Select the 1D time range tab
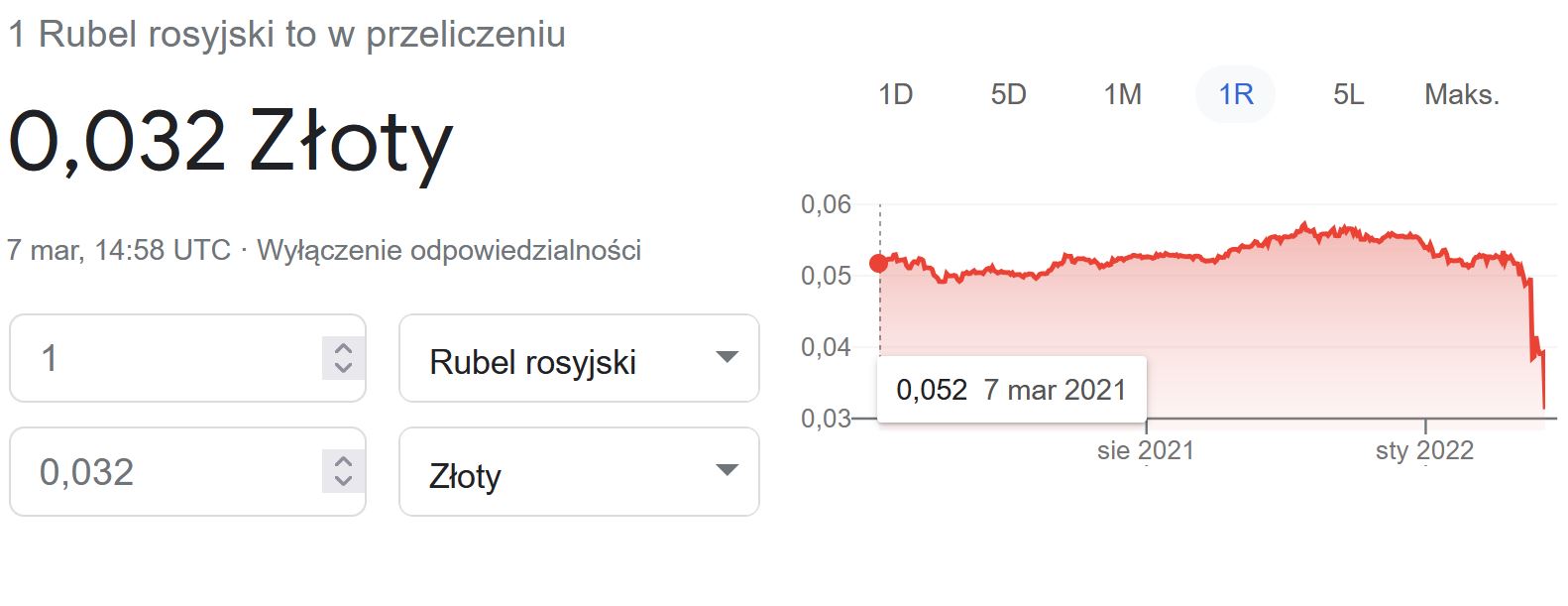The image size is (1568, 606). (895, 94)
